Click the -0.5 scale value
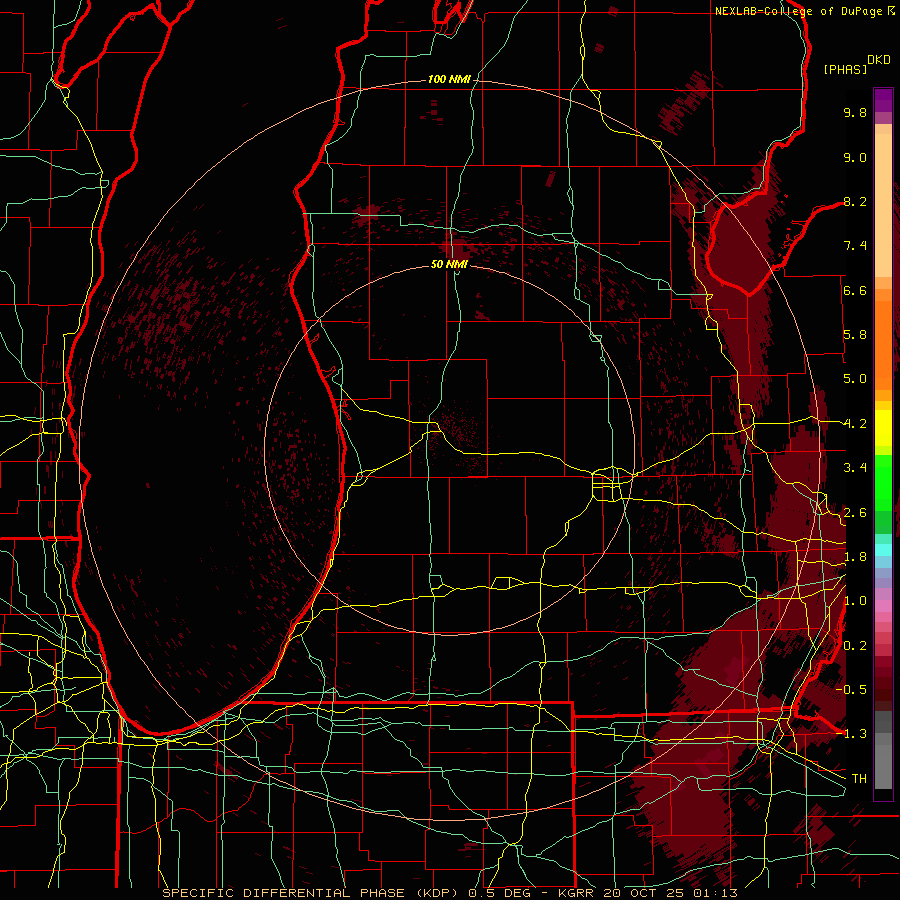The height and width of the screenshot is (900, 900). click(851, 690)
